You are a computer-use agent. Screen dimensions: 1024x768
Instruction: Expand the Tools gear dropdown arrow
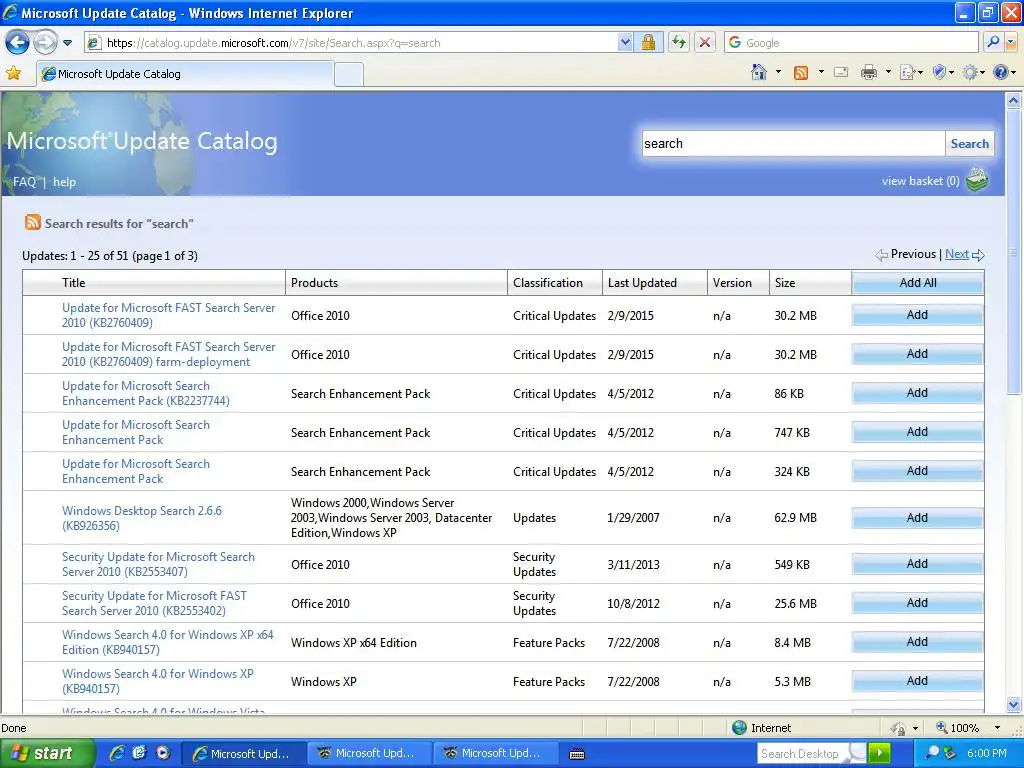(x=983, y=72)
